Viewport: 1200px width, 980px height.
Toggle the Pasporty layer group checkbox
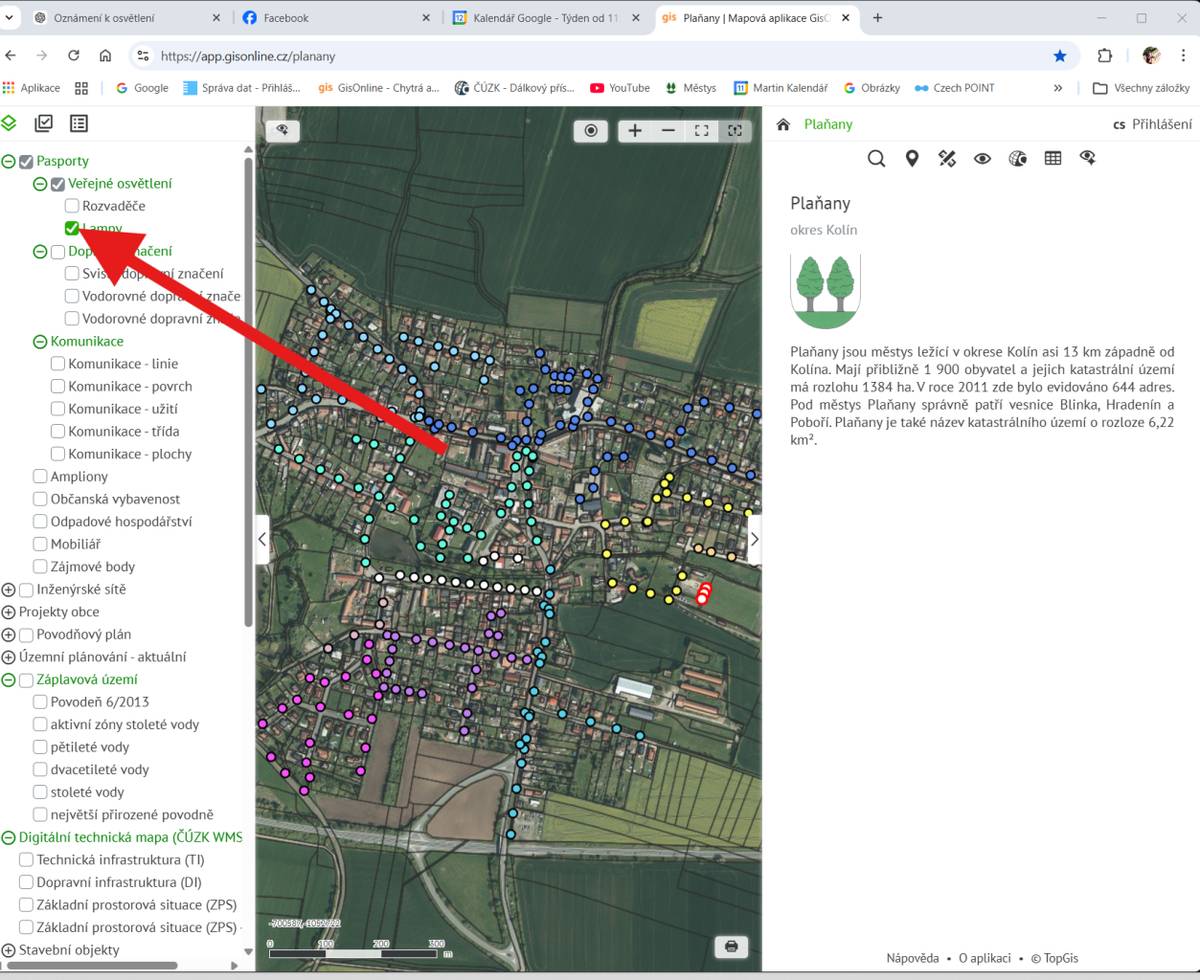point(27,161)
